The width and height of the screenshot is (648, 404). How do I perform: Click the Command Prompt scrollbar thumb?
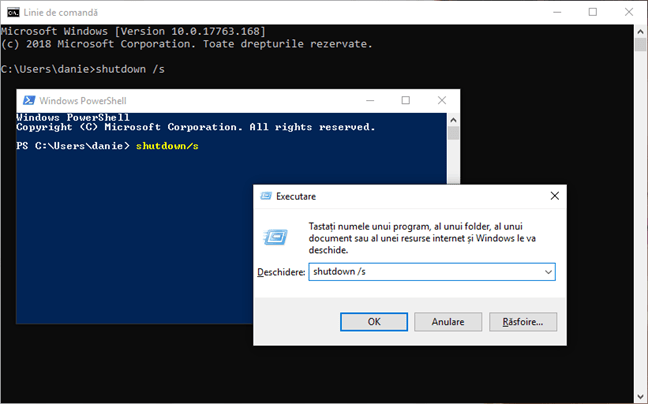(x=641, y=44)
